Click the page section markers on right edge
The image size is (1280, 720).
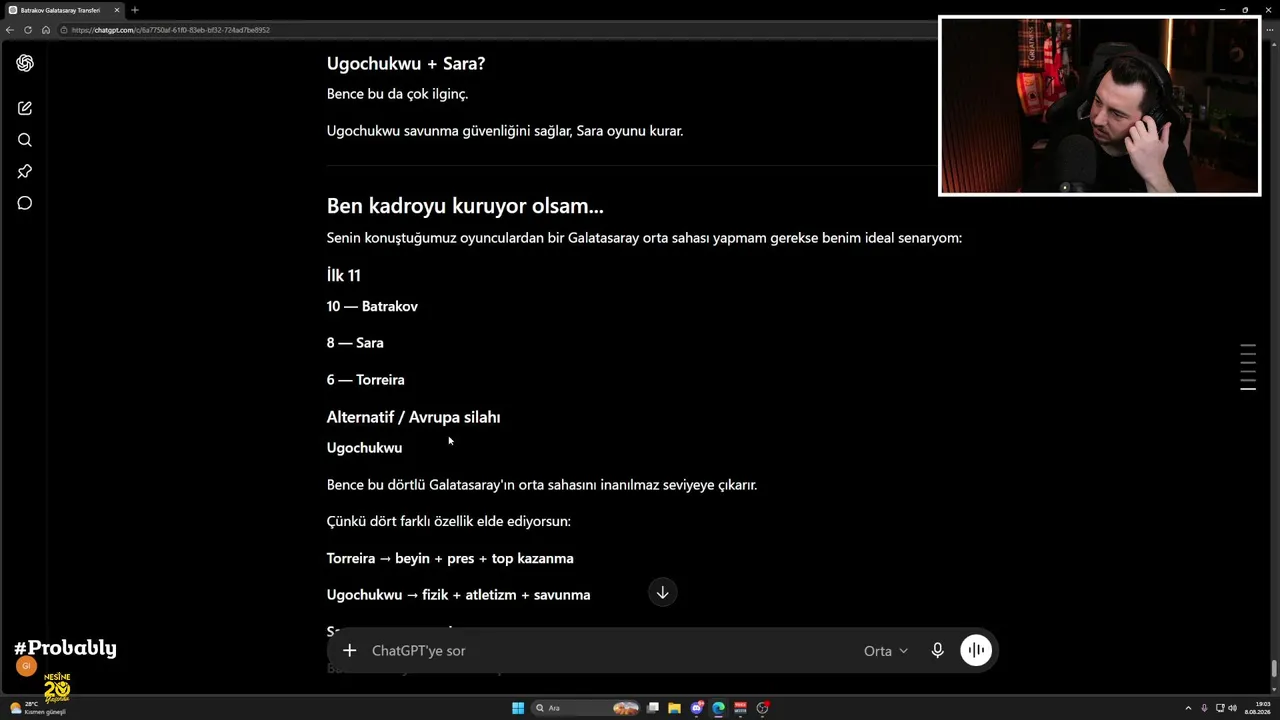tap(1248, 367)
